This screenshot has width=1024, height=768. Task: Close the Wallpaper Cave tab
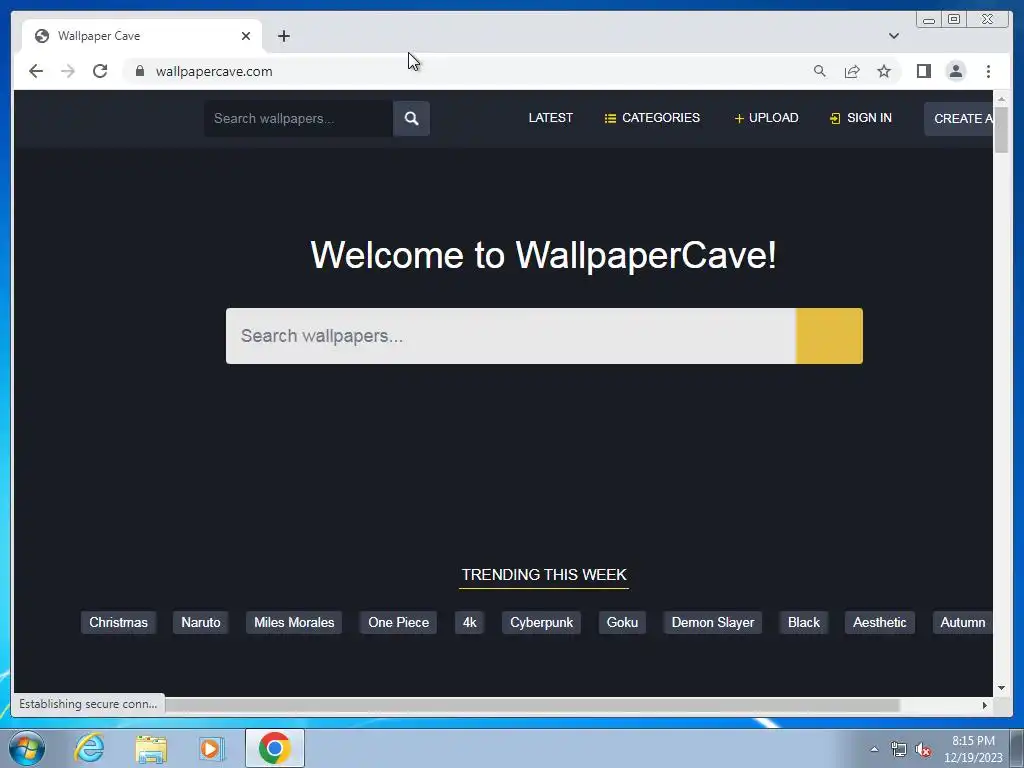246,36
